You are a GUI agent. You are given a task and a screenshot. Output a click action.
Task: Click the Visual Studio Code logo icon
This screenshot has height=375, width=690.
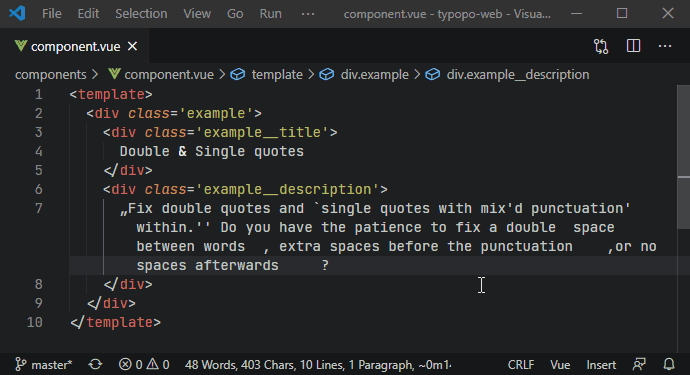(x=18, y=13)
